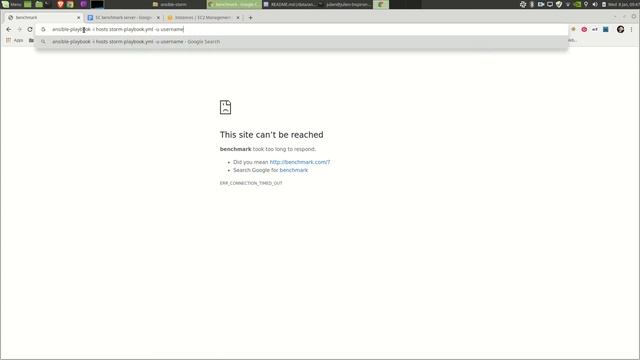Open the NVIDIA tray icon
This screenshot has height=360, width=640.
click(x=577, y=4)
